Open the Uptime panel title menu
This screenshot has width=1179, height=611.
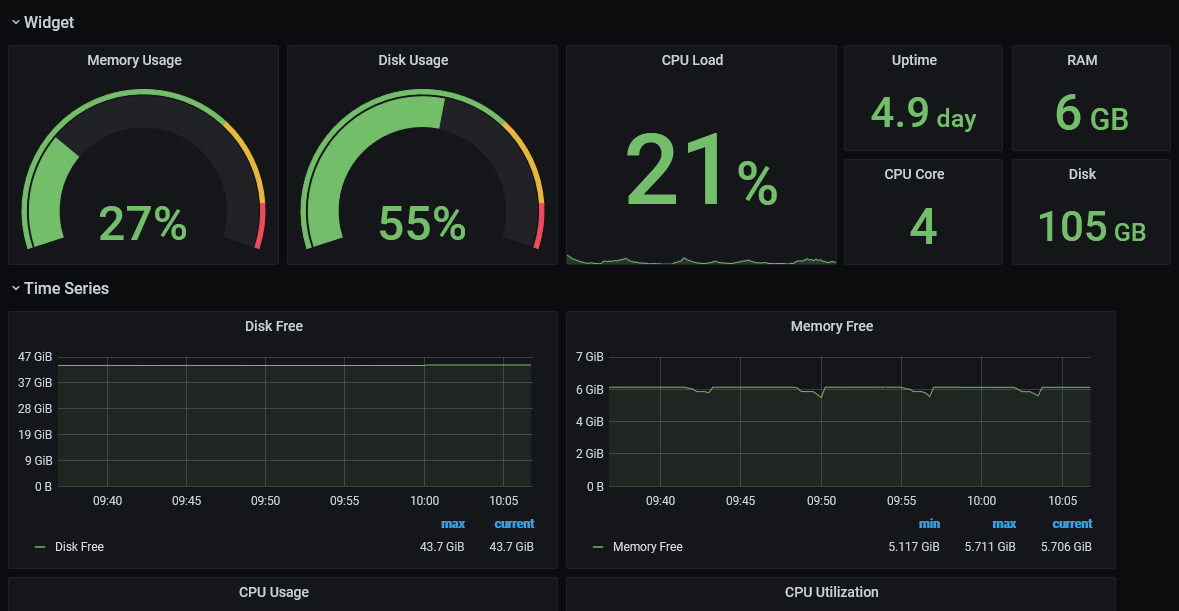(914, 60)
